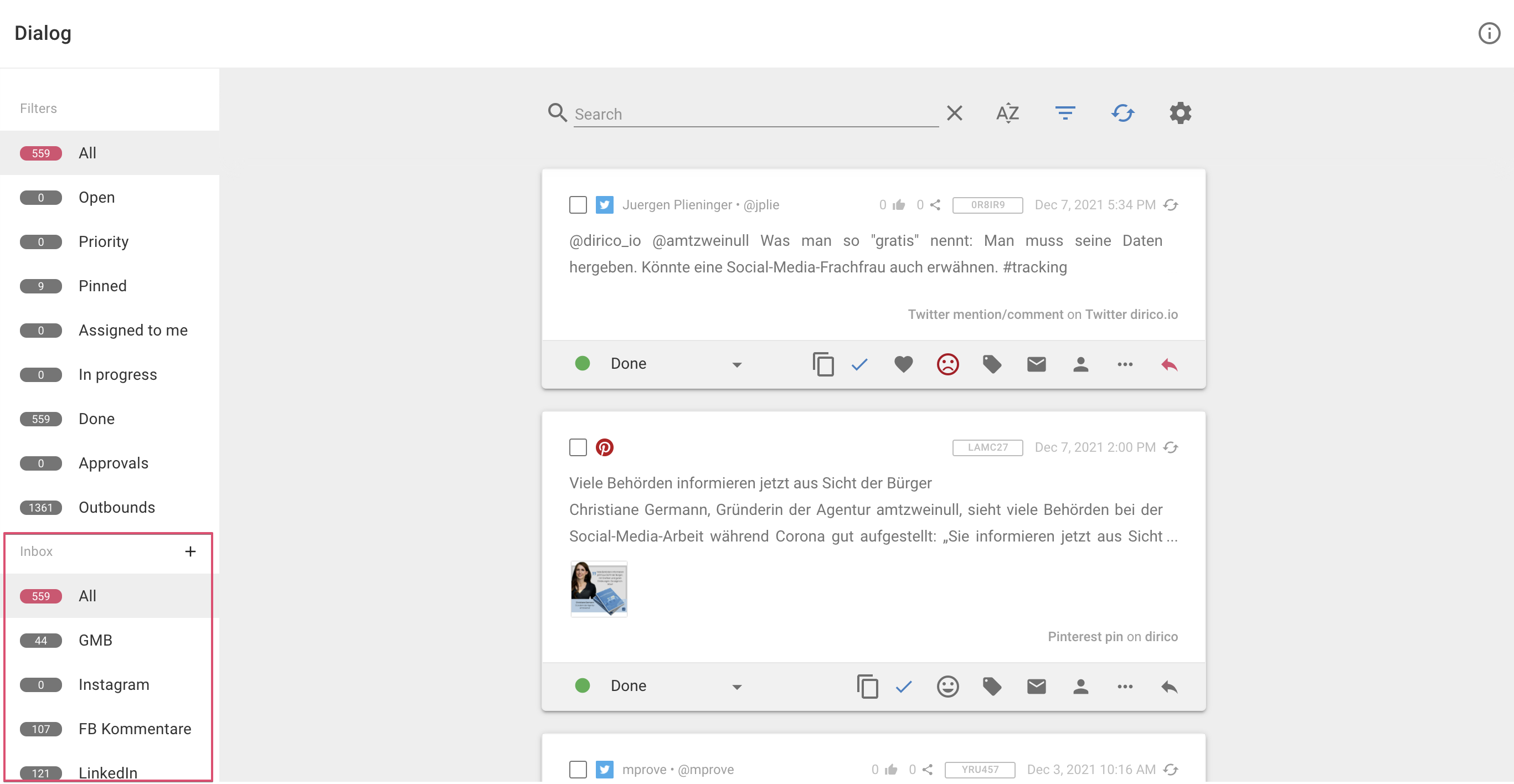Like the Twitter mention with the heart icon
This screenshot has width=1514, height=784.
click(x=903, y=364)
